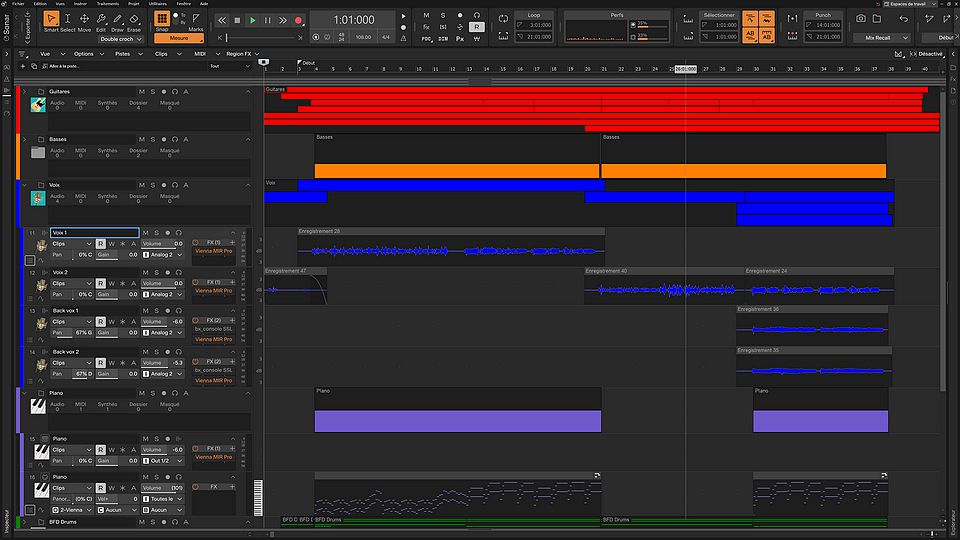Open the Mix Recall dropdown
This screenshot has width=960, height=540.
tap(881, 37)
